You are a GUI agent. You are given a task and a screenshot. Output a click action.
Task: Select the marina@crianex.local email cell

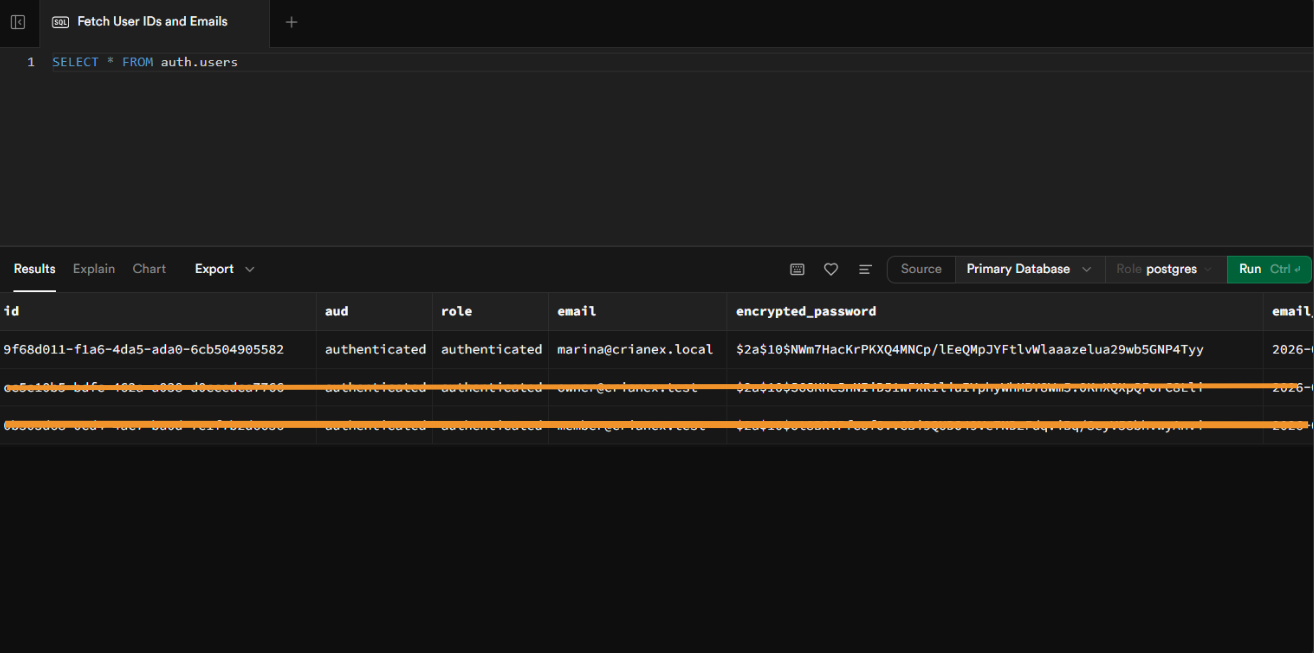click(638, 349)
